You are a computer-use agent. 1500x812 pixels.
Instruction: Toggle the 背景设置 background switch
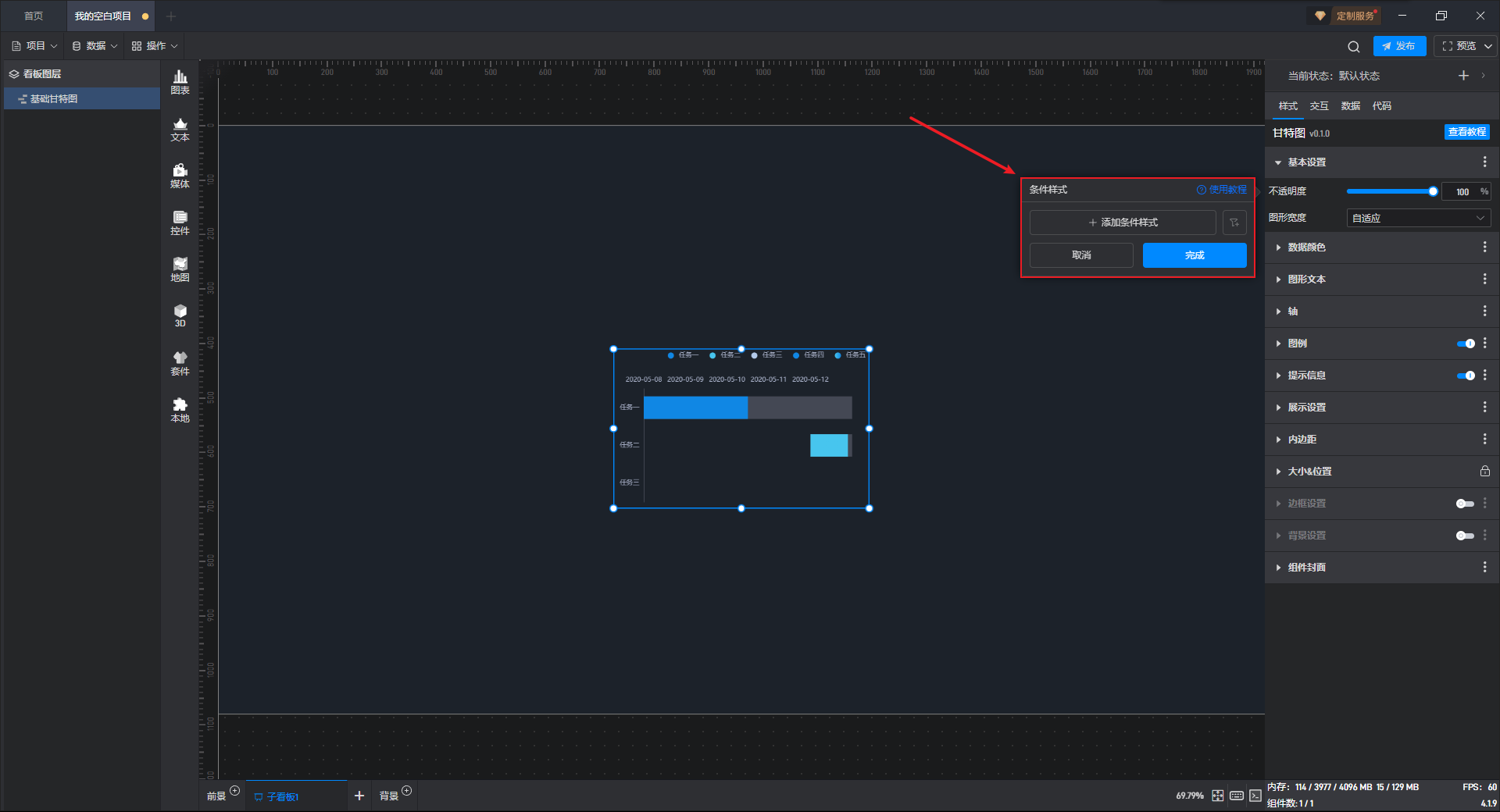pos(1465,536)
